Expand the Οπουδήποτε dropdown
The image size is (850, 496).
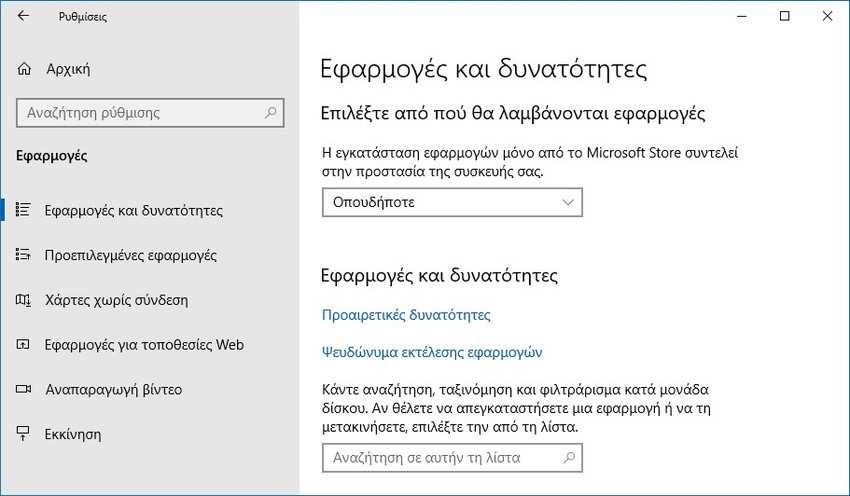(452, 202)
